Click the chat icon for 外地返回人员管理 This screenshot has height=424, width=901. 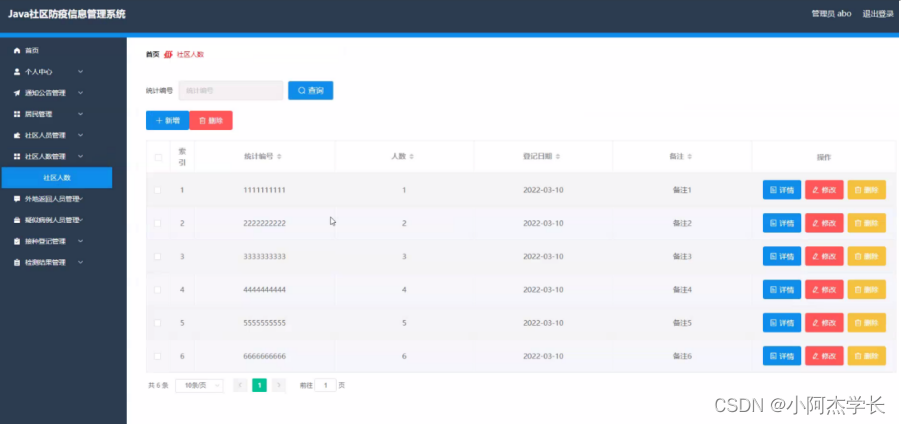coord(17,199)
